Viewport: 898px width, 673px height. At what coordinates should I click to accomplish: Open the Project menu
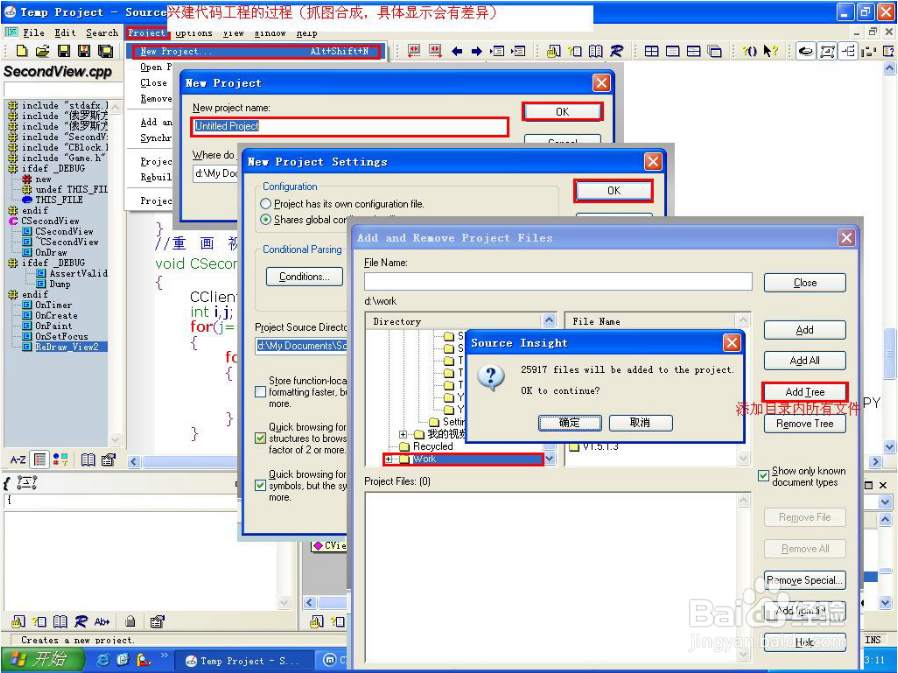click(146, 33)
